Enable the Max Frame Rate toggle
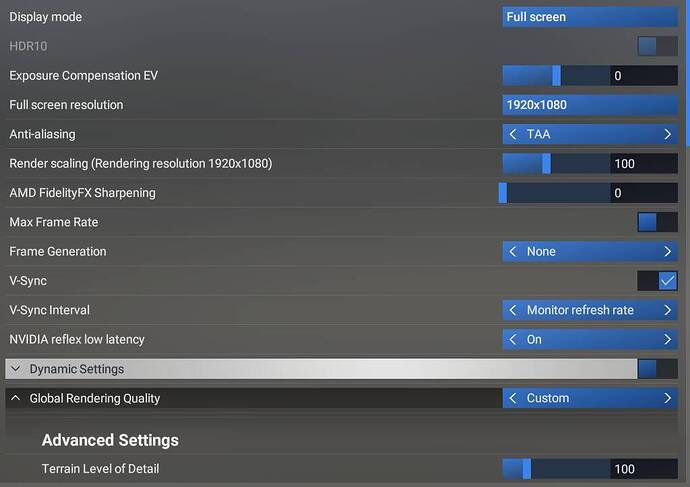Screen dimensions: 690x487 657,222
